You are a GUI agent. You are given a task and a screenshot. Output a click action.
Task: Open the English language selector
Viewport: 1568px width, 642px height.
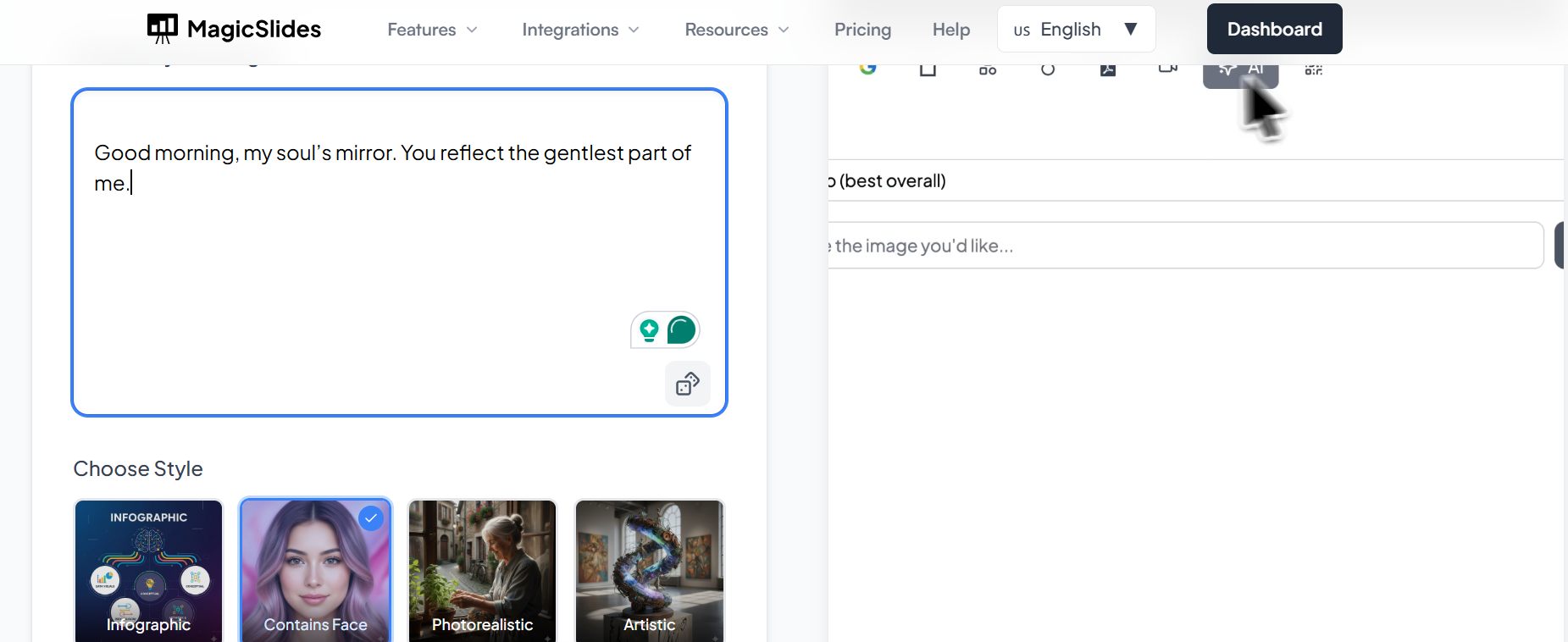coord(1076,30)
